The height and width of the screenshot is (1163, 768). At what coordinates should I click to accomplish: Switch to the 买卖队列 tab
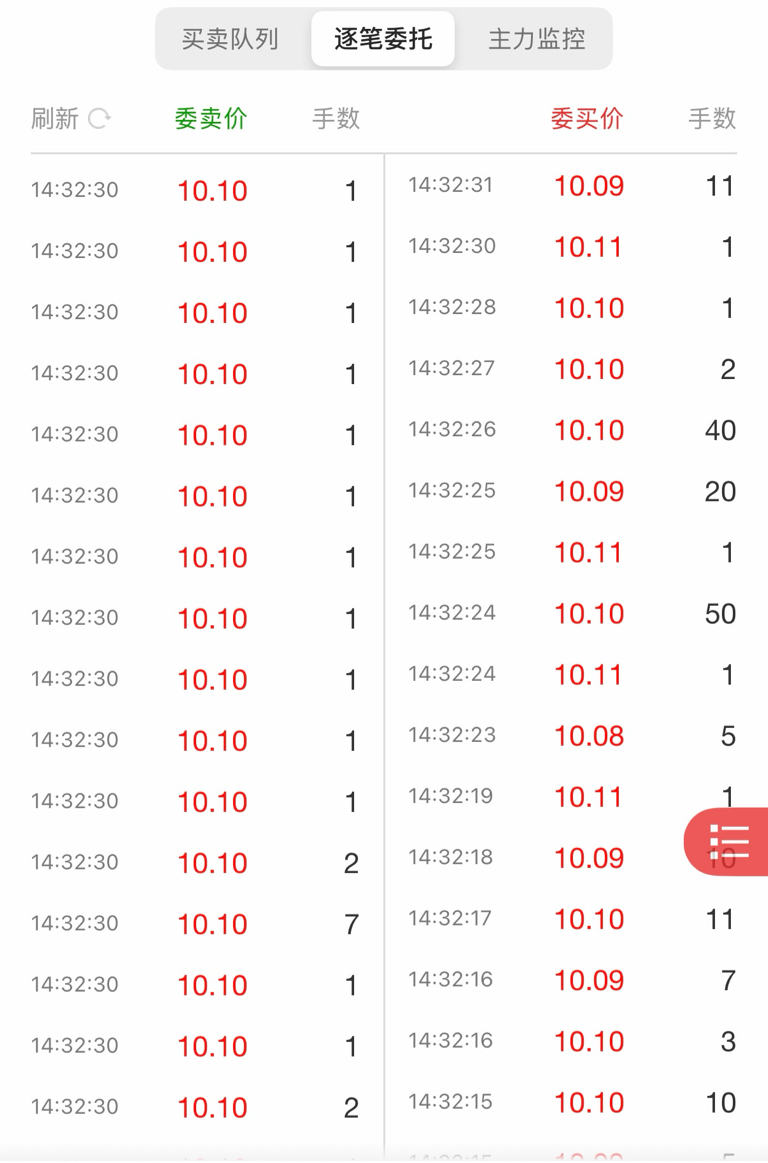tap(230, 40)
